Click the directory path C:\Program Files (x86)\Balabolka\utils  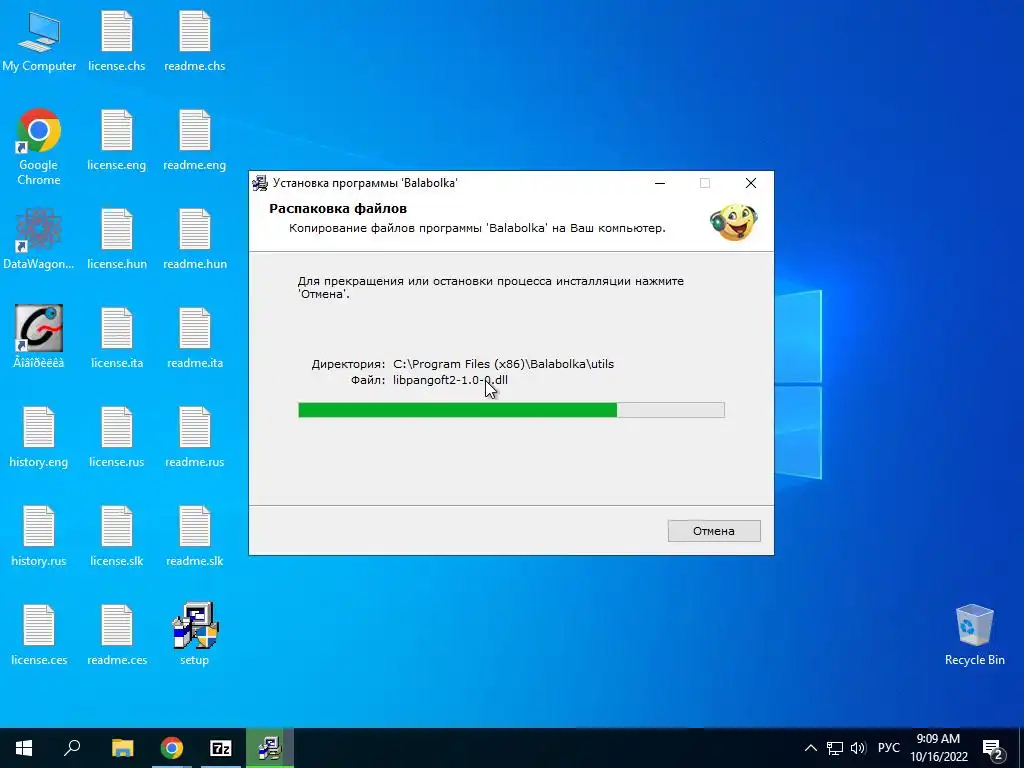pos(504,364)
